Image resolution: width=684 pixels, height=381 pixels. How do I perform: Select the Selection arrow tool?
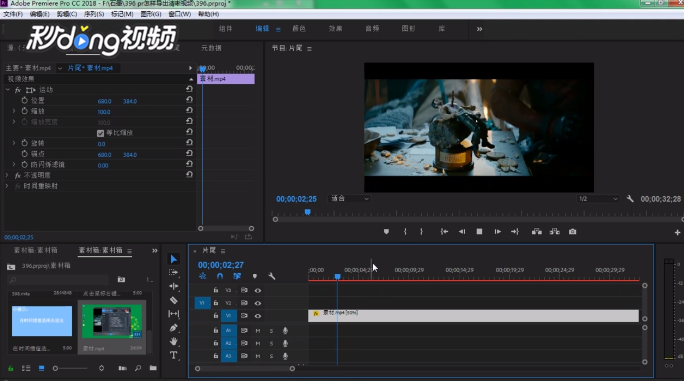[x=174, y=259]
